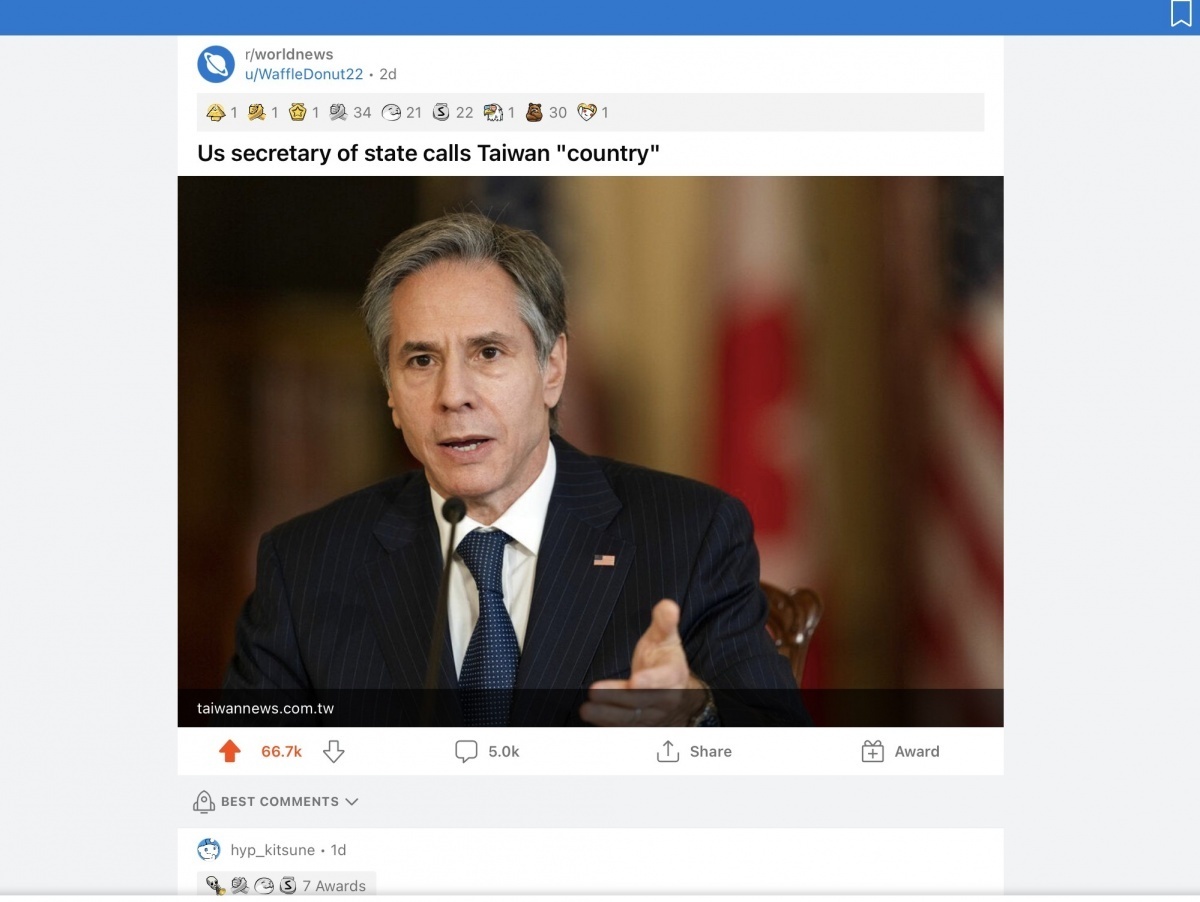The image size is (1200, 902).
Task: Give an Award using the gift icon
Action: tap(873, 751)
